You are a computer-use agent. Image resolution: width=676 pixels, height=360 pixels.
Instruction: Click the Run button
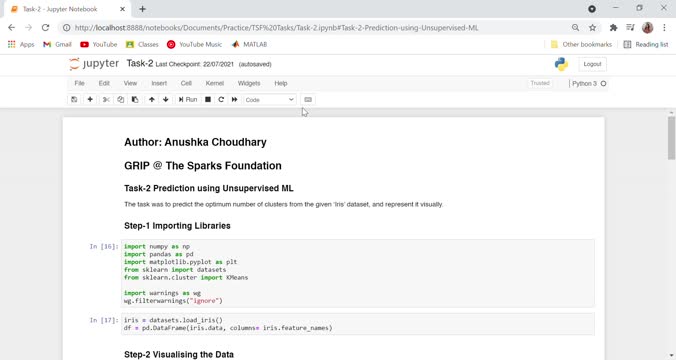point(188,100)
